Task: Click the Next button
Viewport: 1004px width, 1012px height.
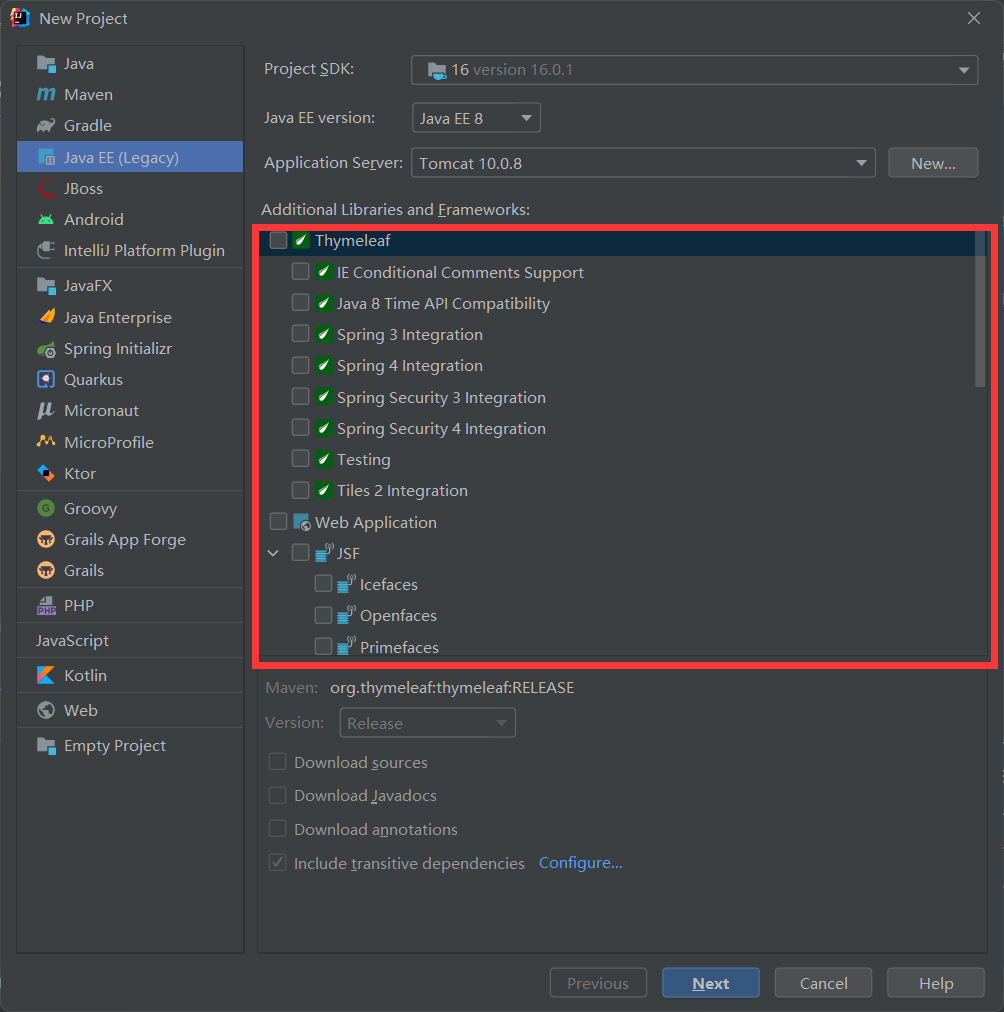Action: (710, 983)
